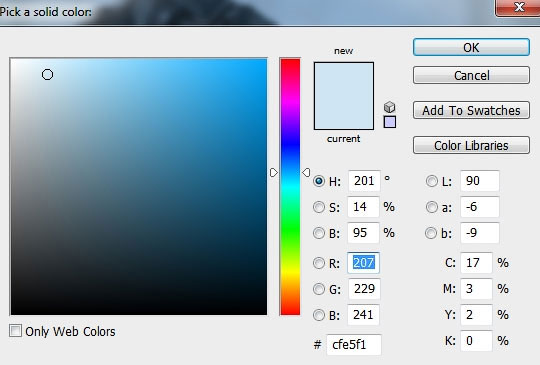This screenshot has width=540, height=365.
Task: Click the circular marker in color field
Action: click(48, 74)
